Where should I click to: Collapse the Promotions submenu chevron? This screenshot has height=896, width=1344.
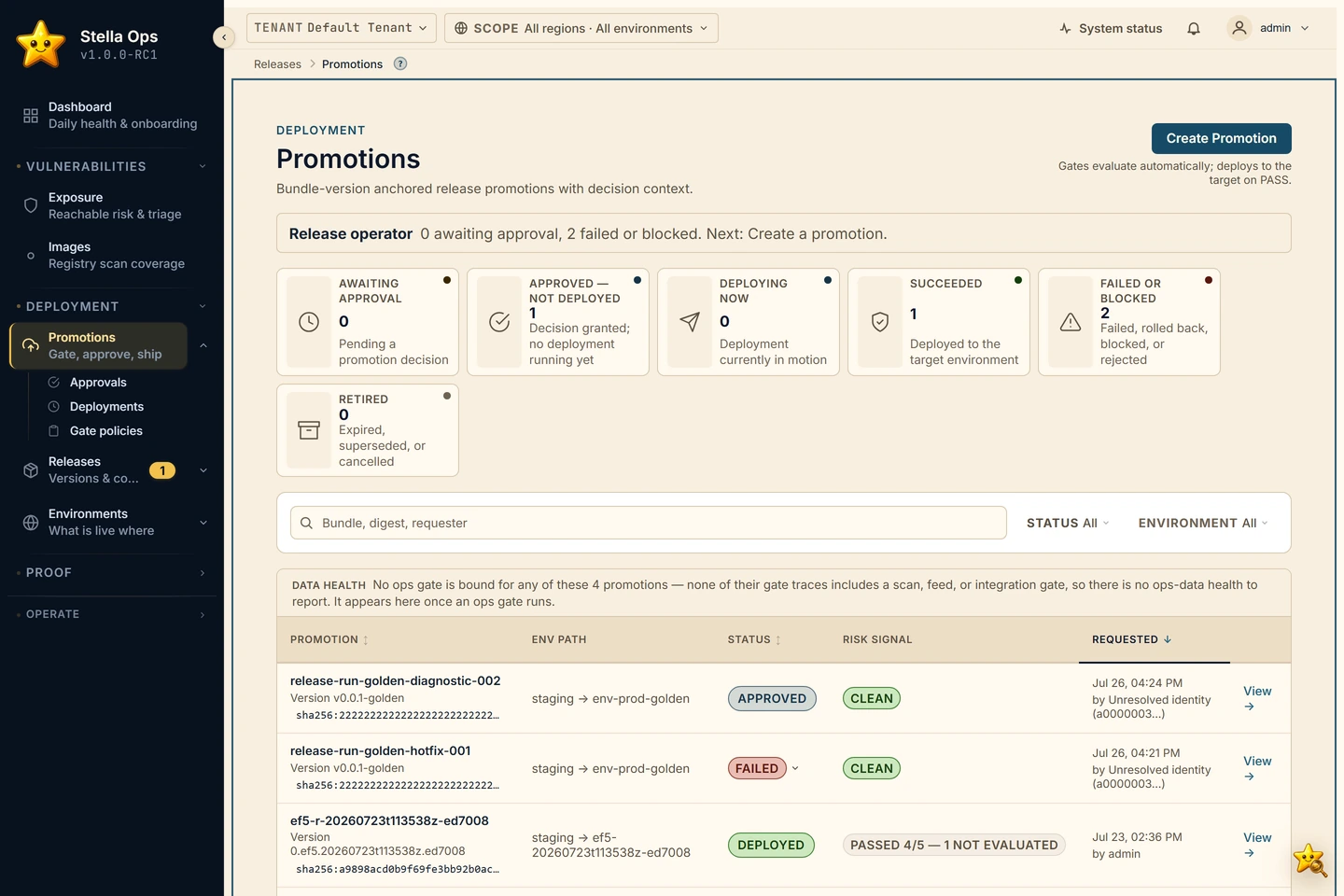(203, 345)
